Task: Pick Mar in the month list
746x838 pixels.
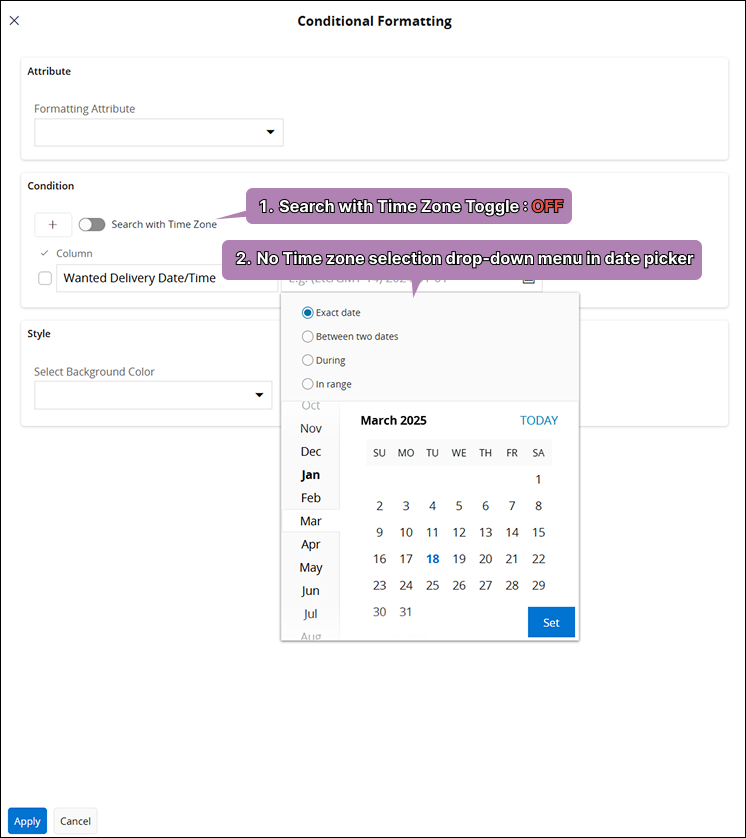Action: (x=310, y=521)
